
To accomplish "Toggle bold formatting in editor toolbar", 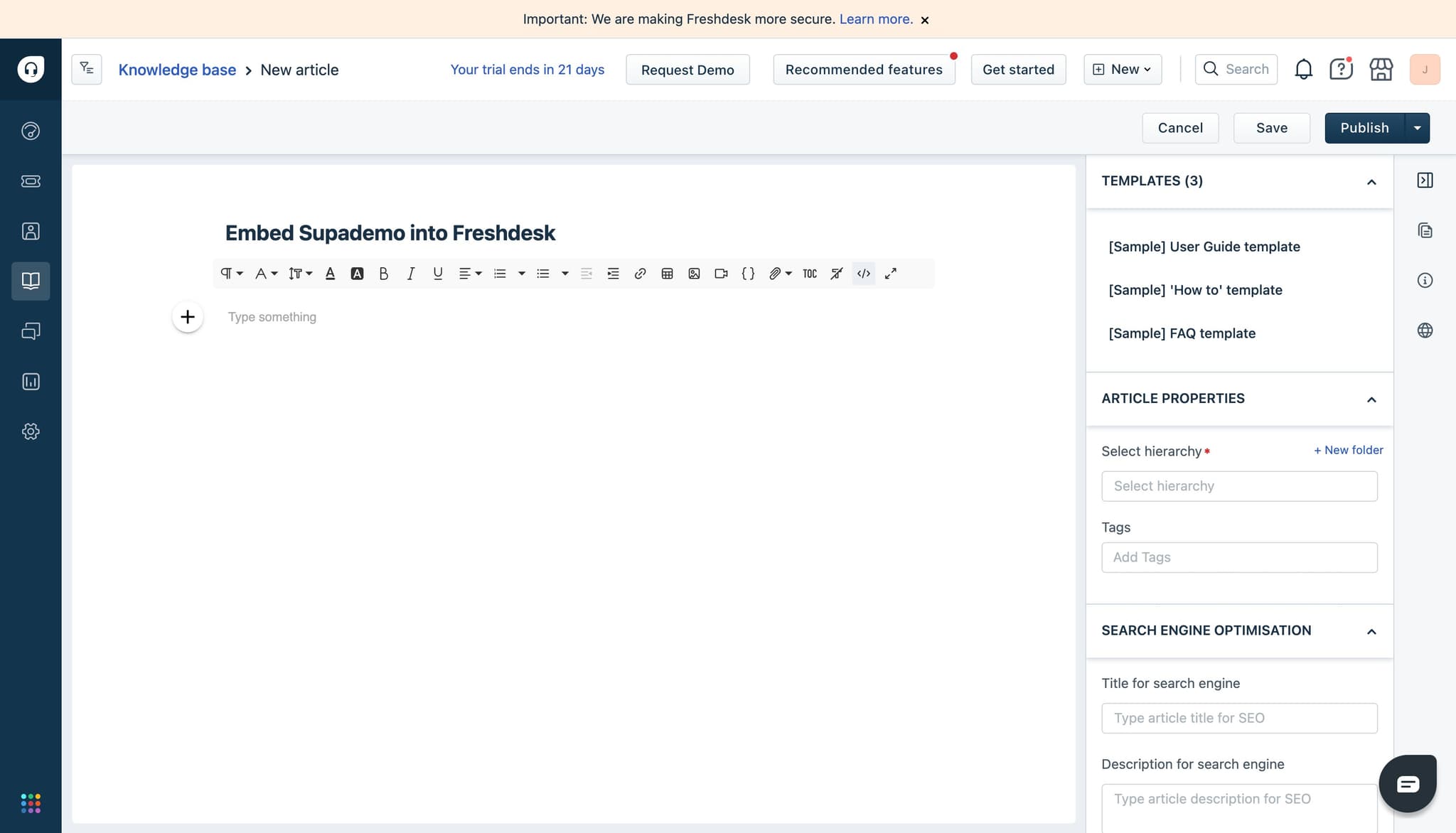I will pos(383,274).
